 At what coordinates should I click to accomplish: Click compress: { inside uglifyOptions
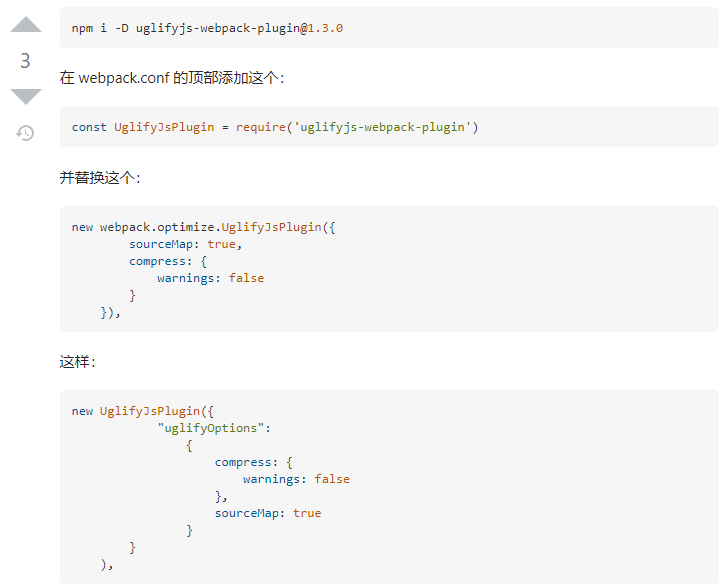tap(253, 462)
